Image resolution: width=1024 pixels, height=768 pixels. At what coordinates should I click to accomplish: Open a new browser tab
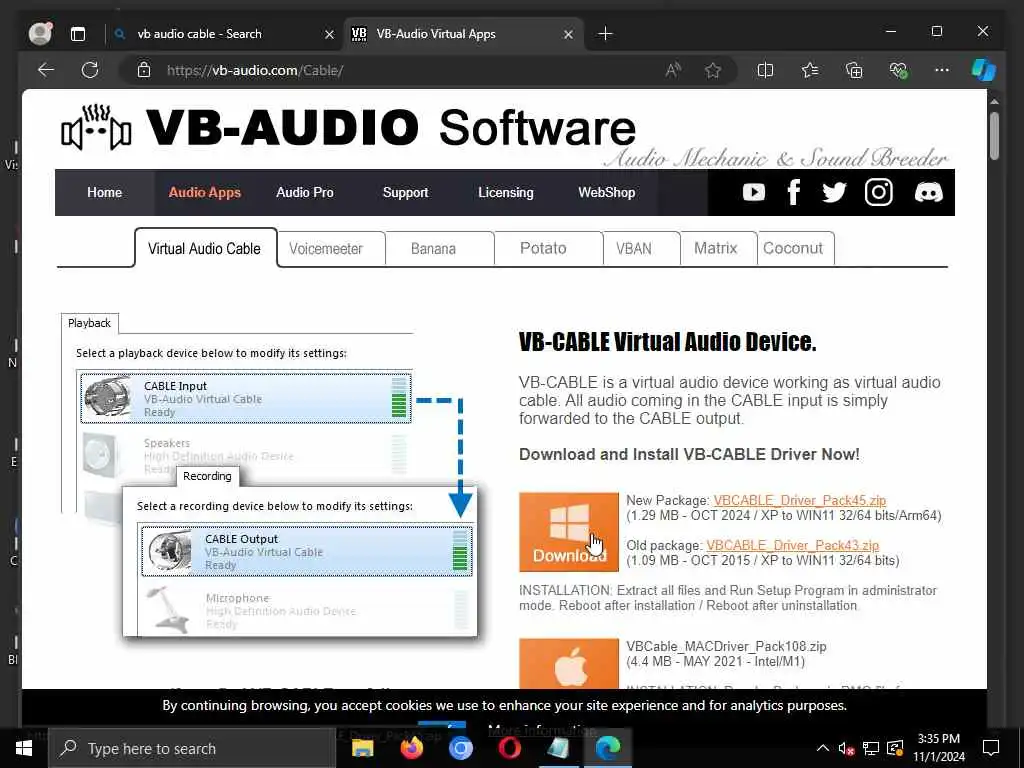click(x=605, y=34)
